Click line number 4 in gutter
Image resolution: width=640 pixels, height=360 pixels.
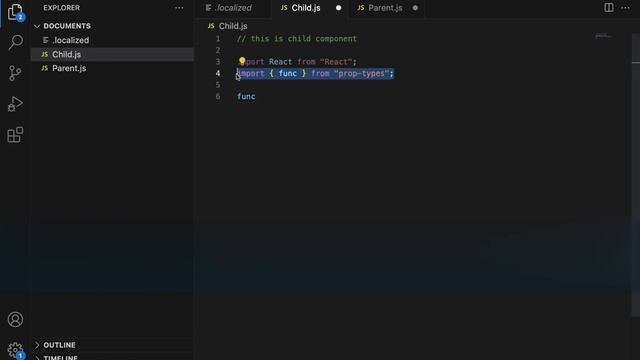pyautogui.click(x=218, y=73)
